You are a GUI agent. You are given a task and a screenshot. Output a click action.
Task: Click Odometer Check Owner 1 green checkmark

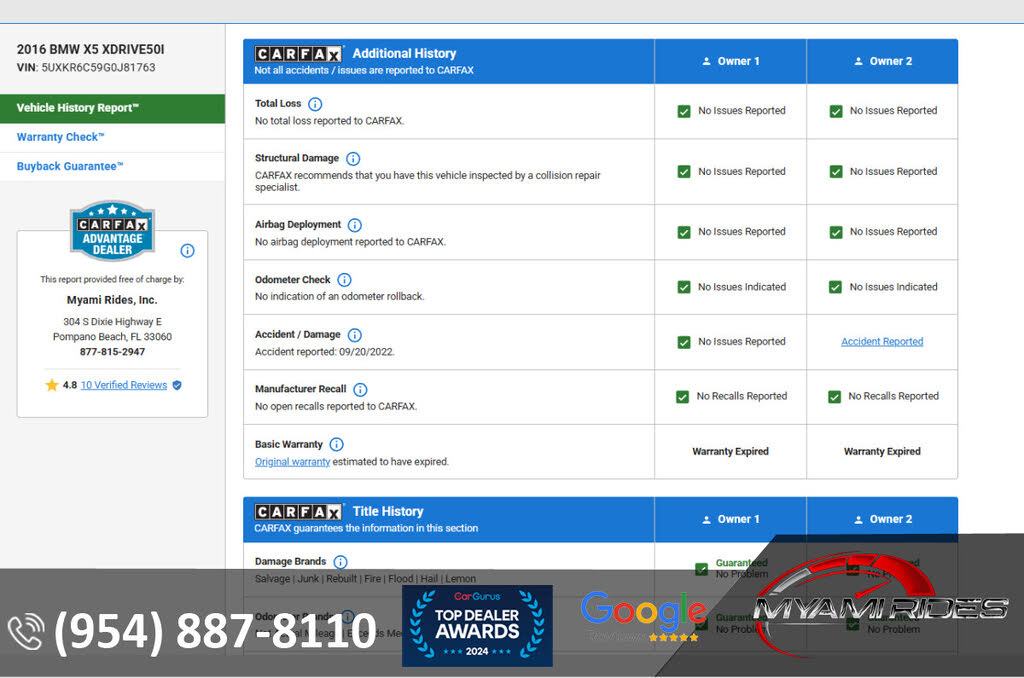click(x=684, y=287)
